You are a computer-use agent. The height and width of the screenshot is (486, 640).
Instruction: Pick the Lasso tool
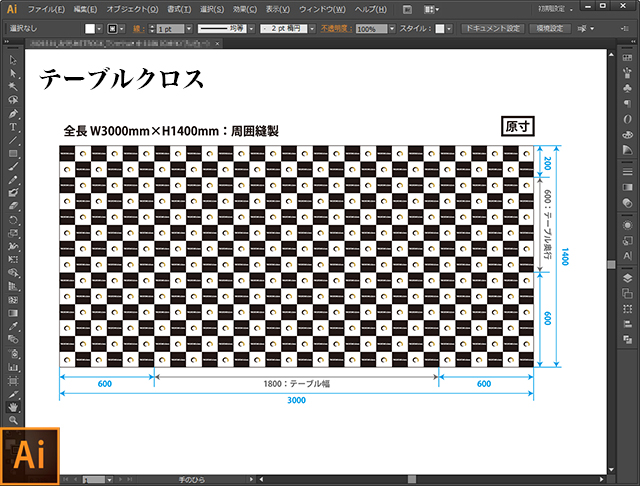pyautogui.click(x=13, y=100)
